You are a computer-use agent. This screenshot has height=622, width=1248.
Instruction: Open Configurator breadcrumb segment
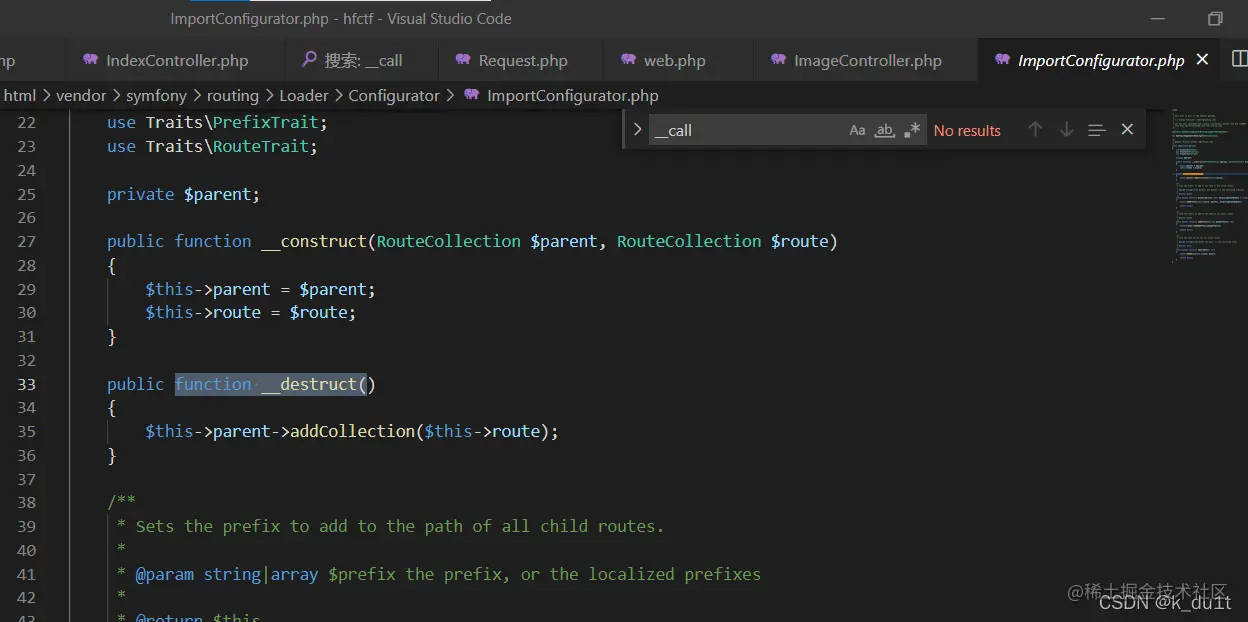[x=394, y=96]
